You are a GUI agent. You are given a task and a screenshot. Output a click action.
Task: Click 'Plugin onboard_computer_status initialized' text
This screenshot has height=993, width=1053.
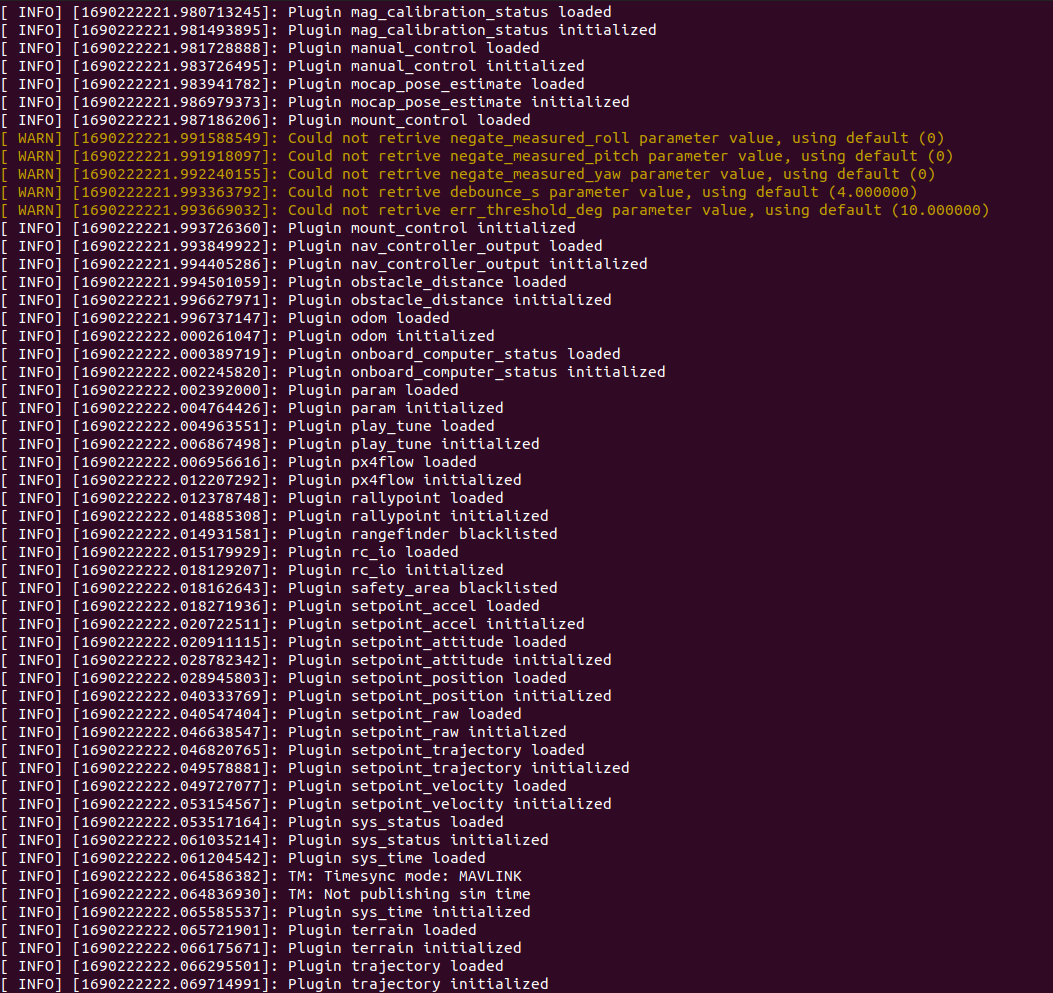476,372
